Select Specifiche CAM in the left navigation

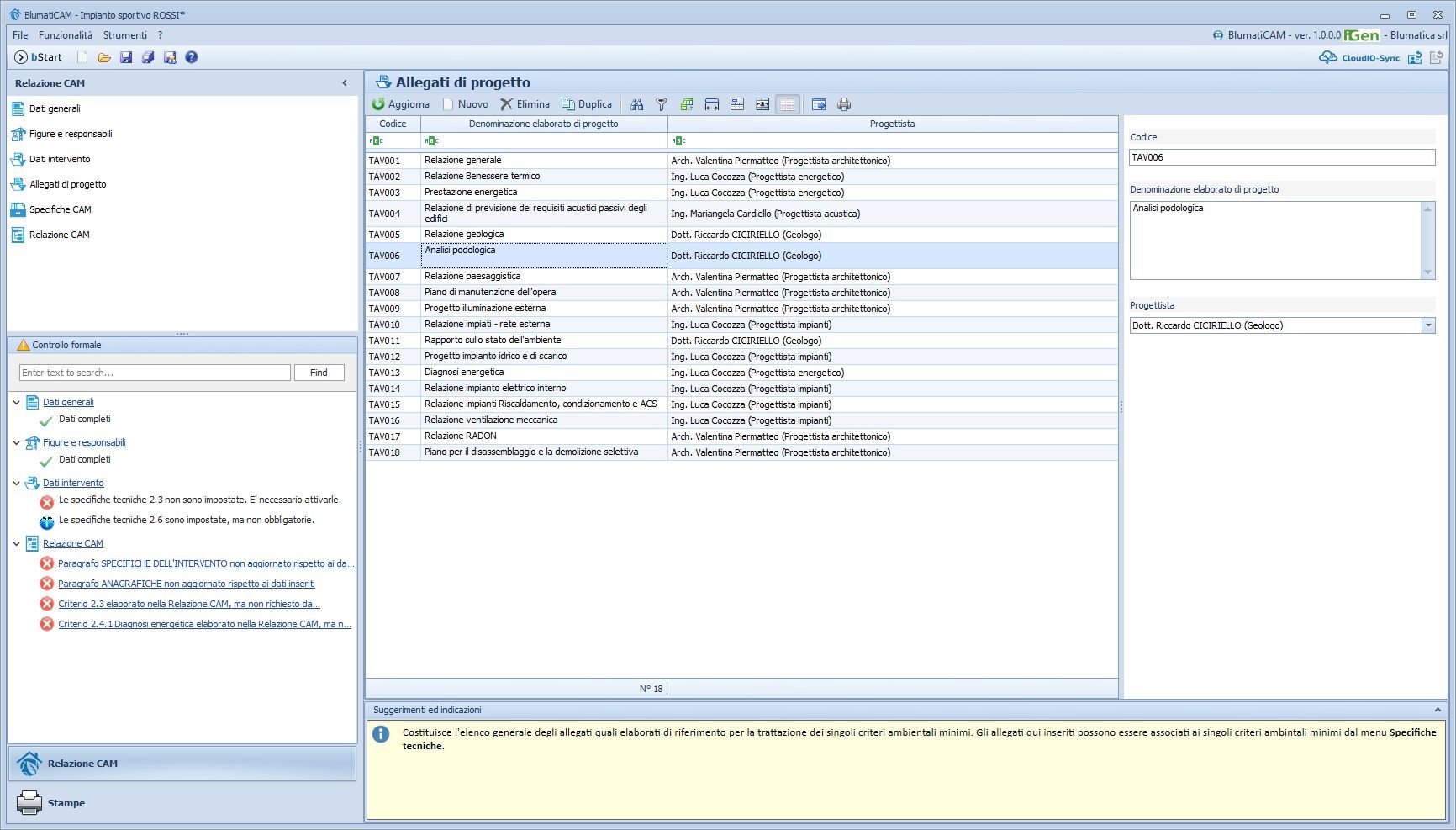pyautogui.click(x=60, y=209)
